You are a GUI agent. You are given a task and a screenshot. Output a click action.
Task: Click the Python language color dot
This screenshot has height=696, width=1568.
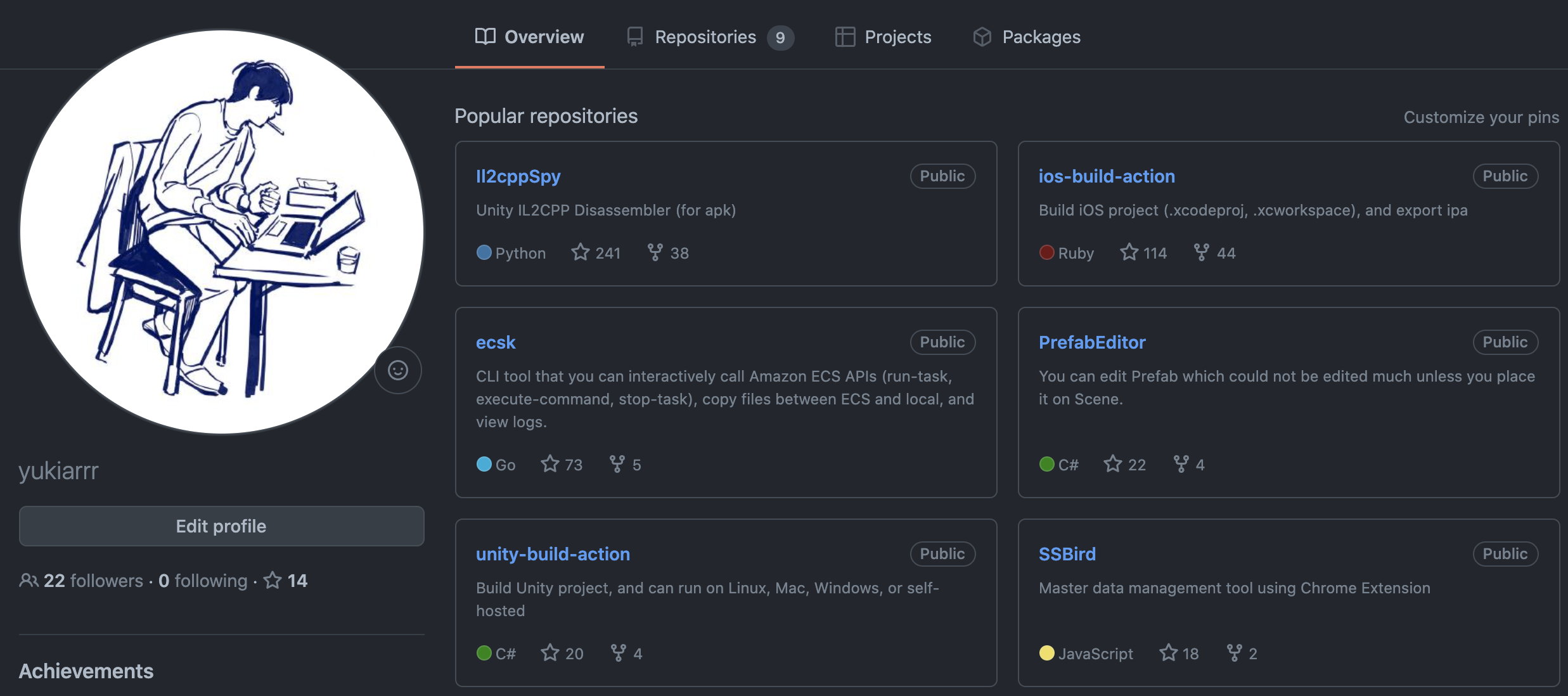484,252
